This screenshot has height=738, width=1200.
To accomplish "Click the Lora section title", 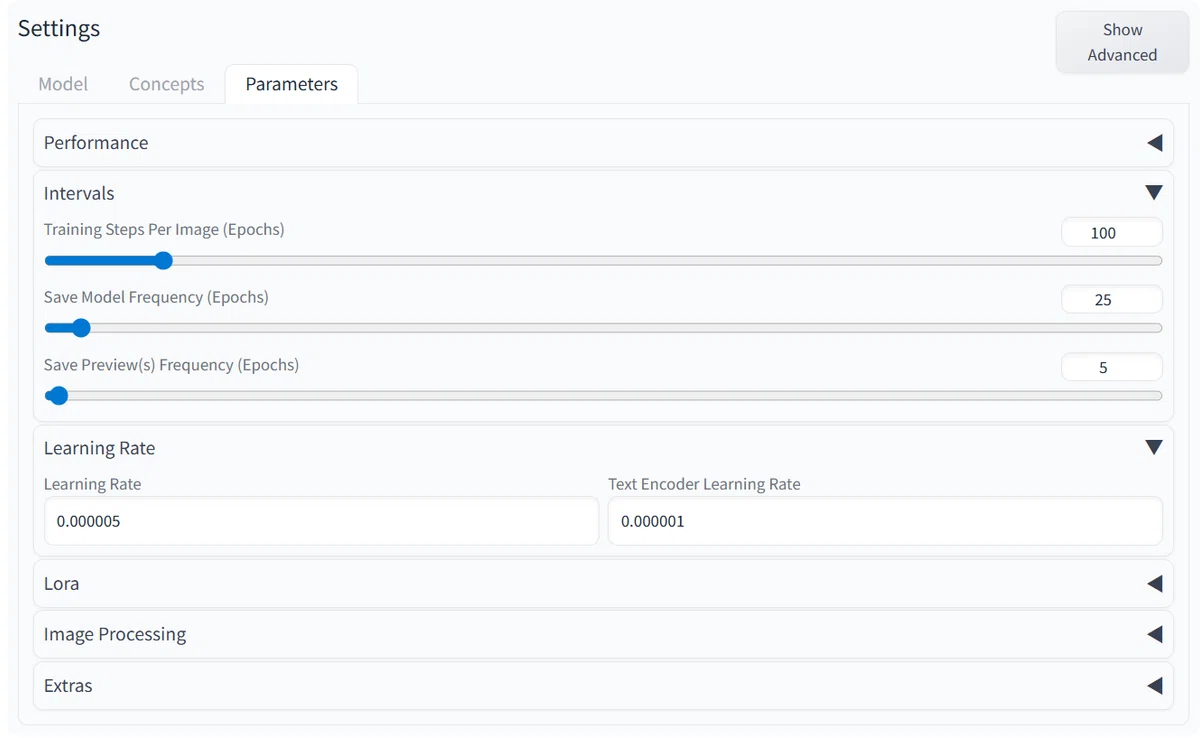I will 61,584.
